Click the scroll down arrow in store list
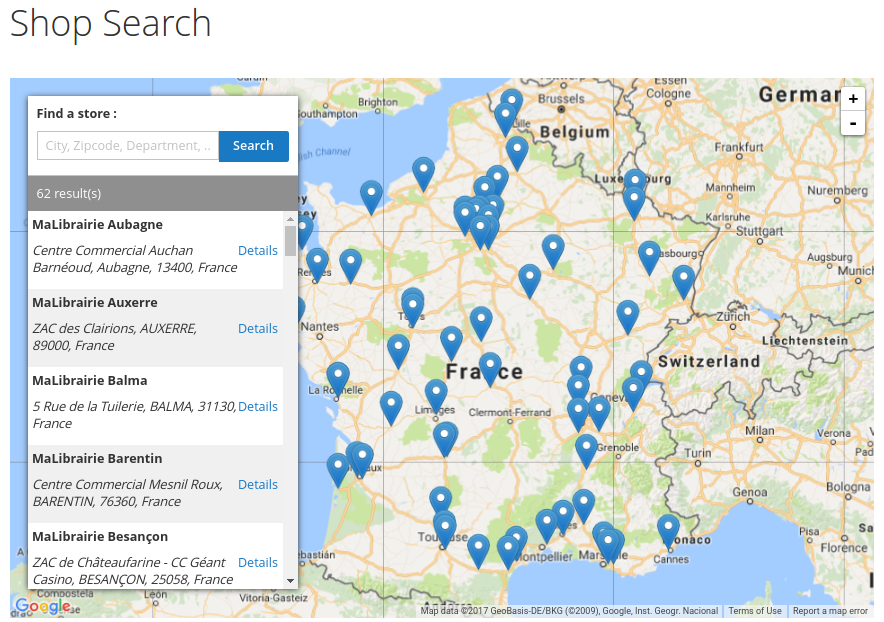 (x=290, y=581)
